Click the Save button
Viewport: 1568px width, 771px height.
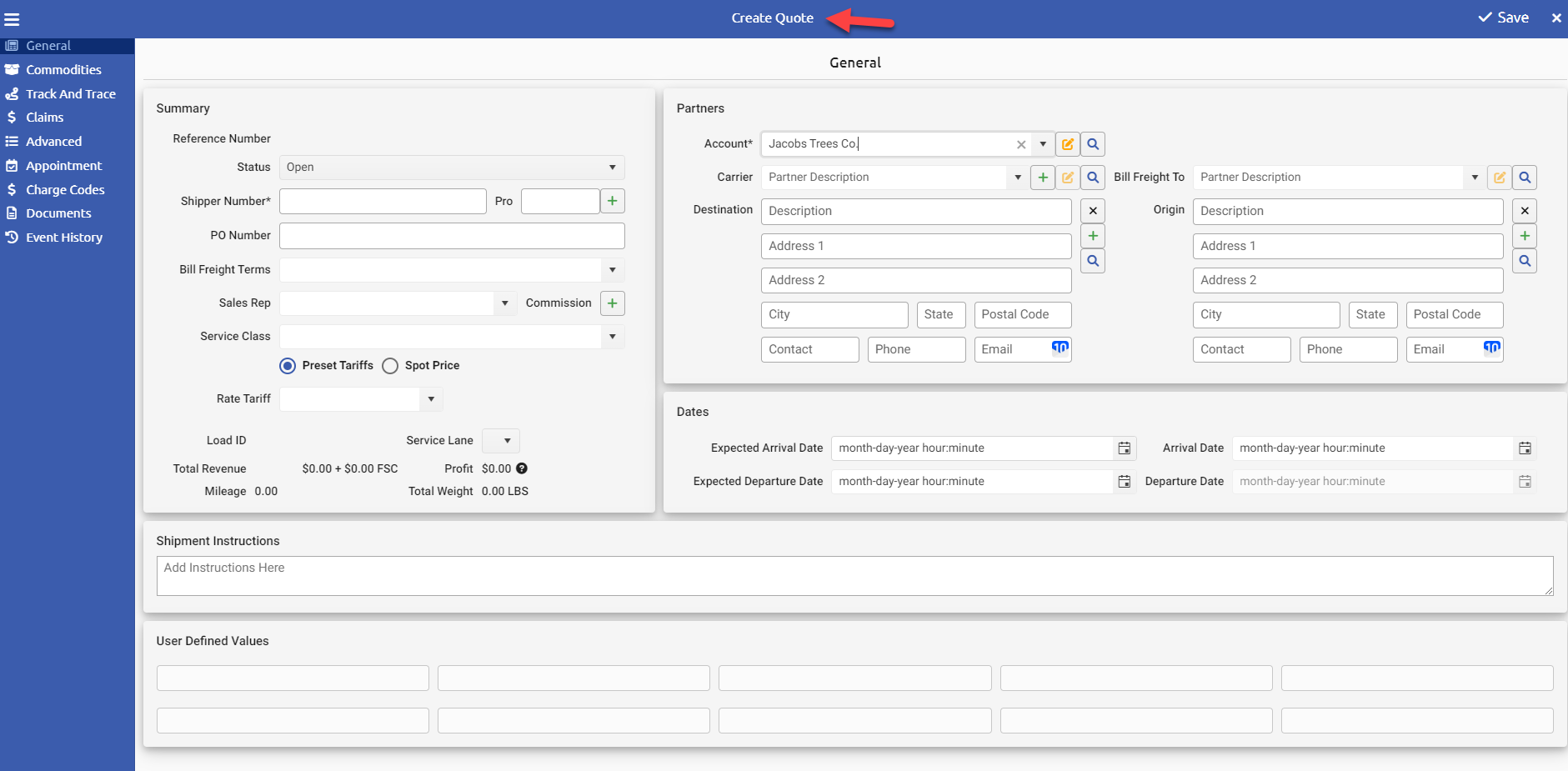1504,18
